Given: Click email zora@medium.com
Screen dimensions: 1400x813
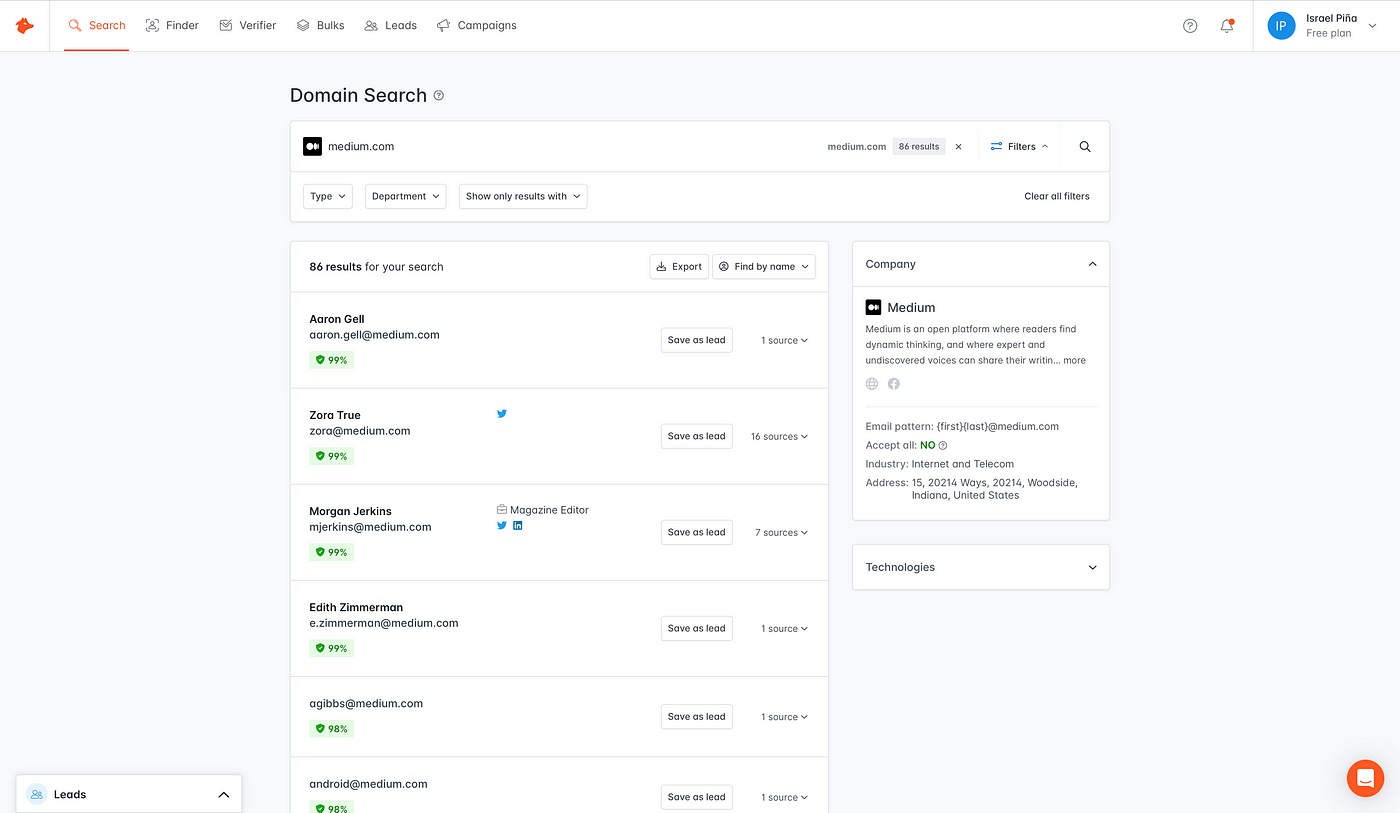Looking at the screenshot, I should (360, 431).
